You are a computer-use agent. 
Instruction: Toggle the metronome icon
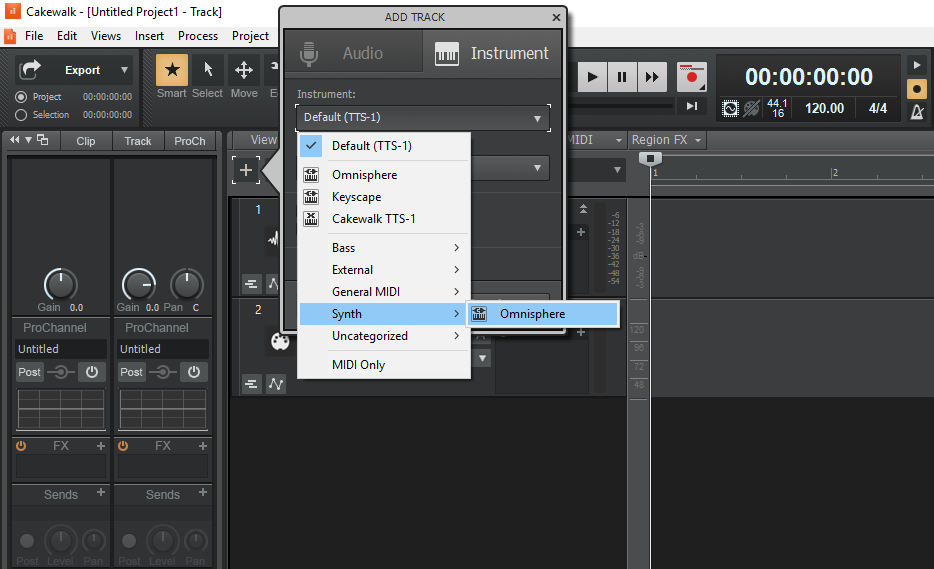point(917,111)
